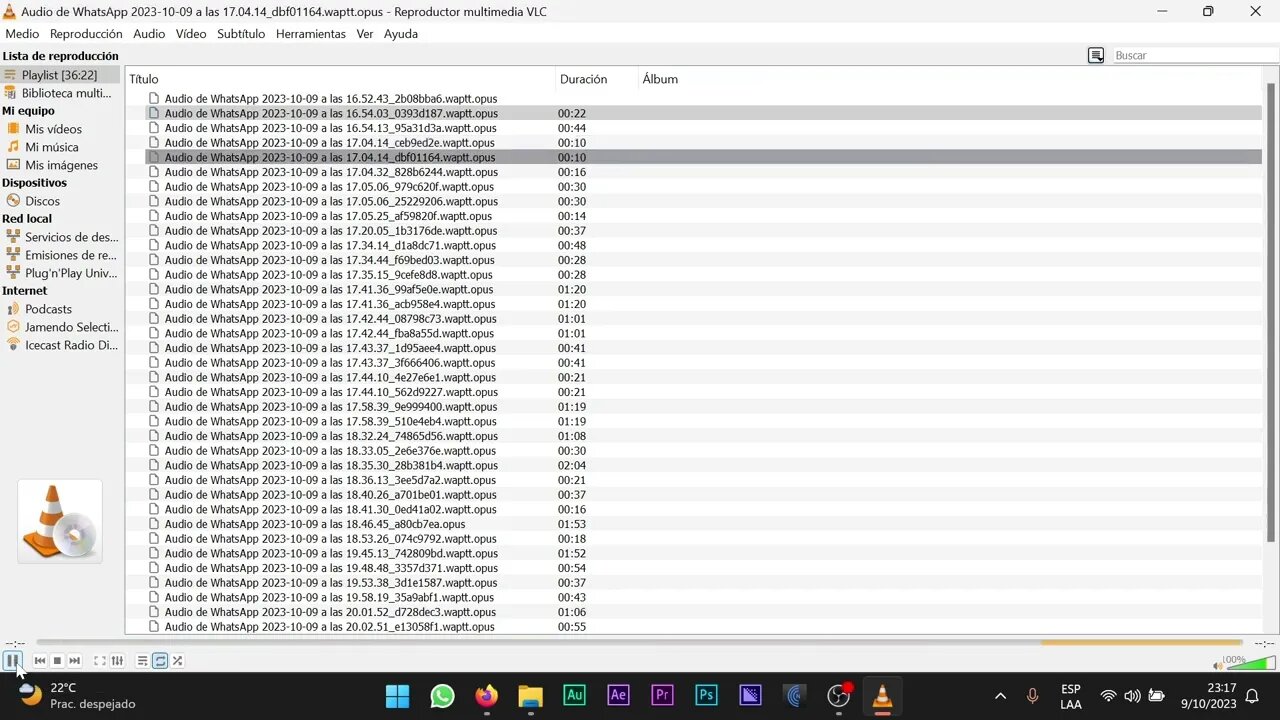Open Adobe Photoshop from taskbar

pos(706,696)
